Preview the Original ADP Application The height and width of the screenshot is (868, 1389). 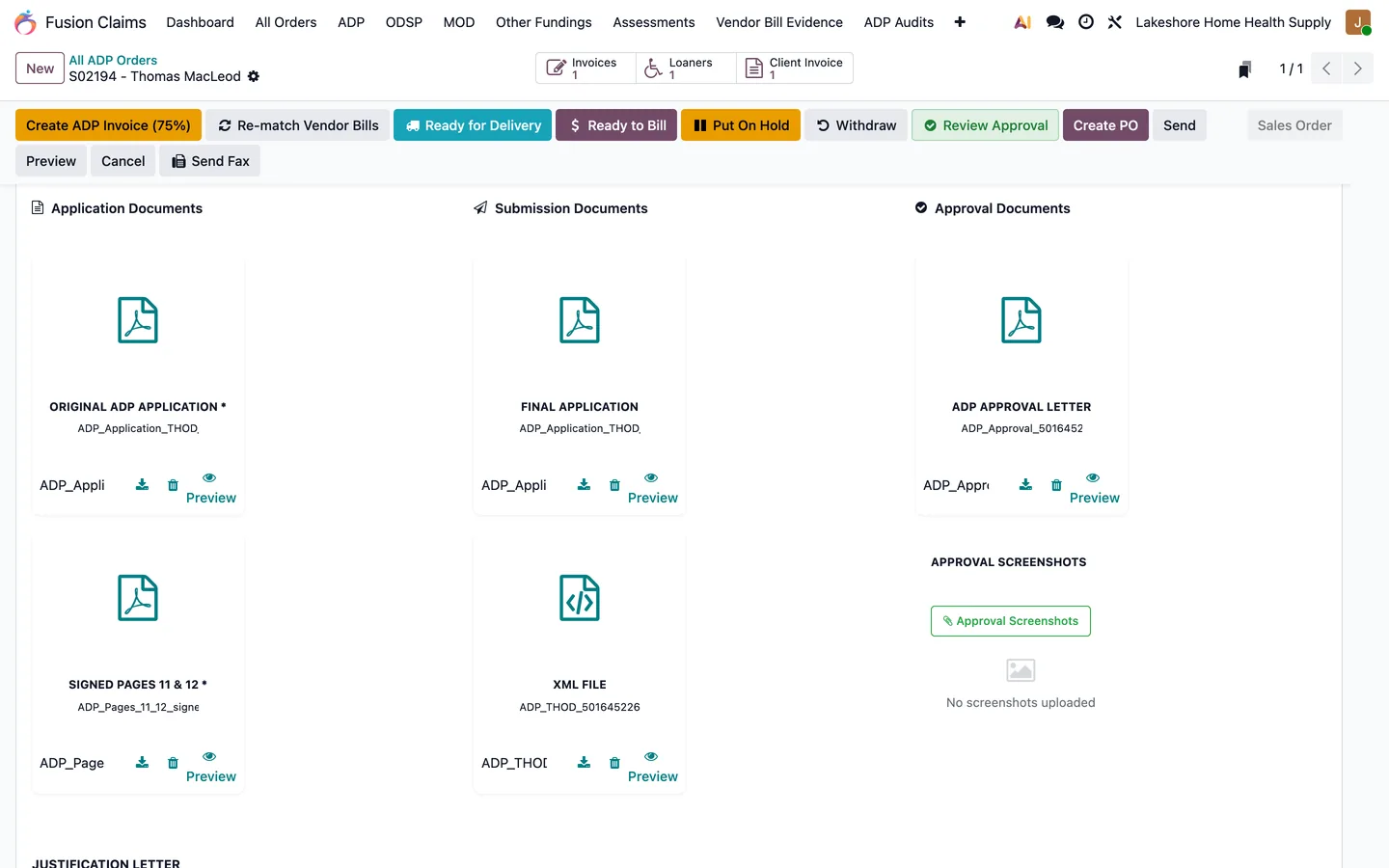(210, 489)
